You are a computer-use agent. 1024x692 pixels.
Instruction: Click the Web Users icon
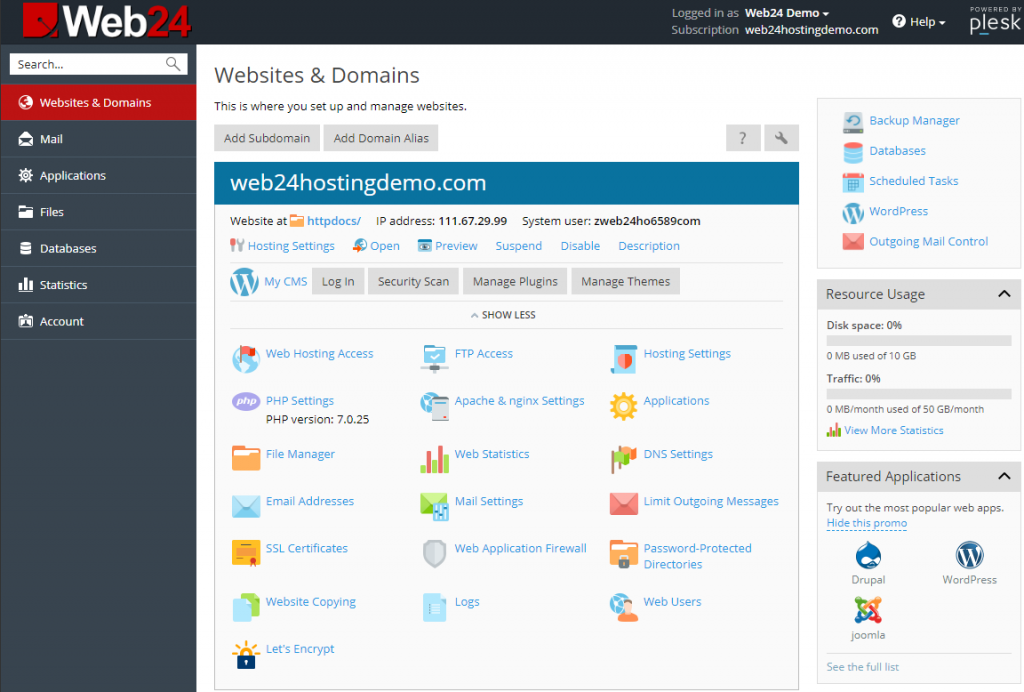(x=624, y=607)
